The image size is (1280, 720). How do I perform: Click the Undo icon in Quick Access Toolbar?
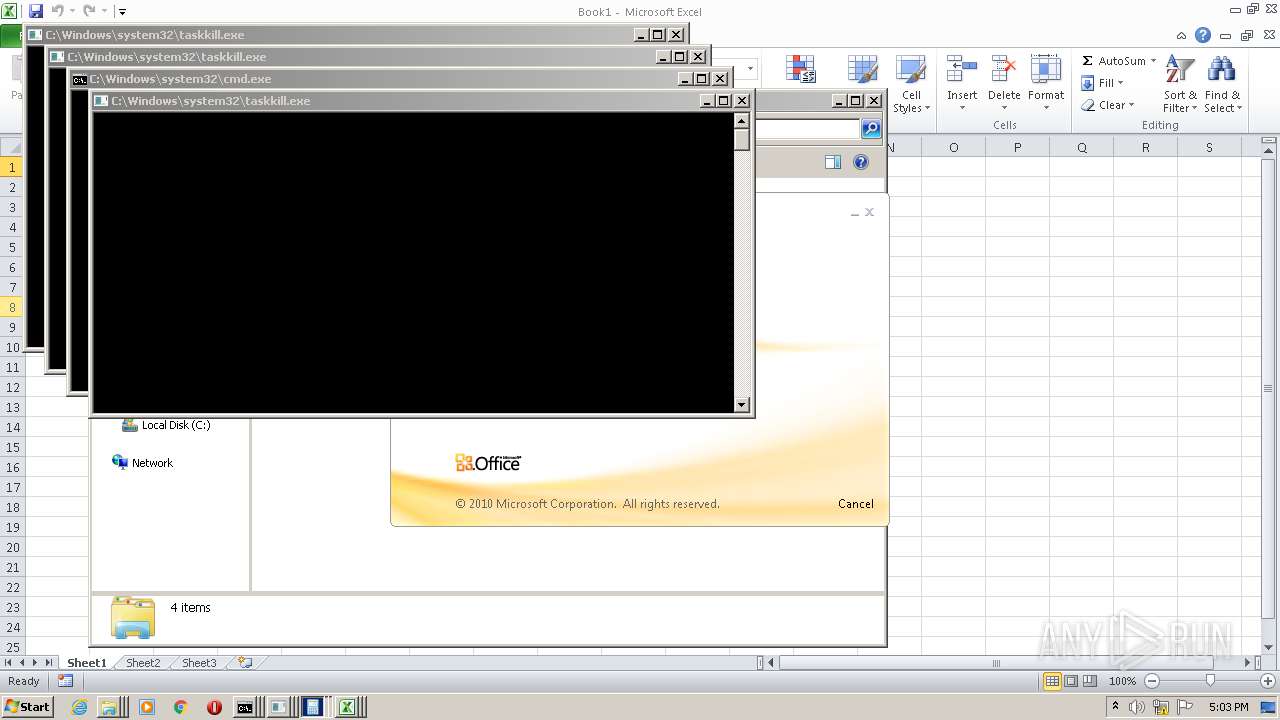click(57, 11)
